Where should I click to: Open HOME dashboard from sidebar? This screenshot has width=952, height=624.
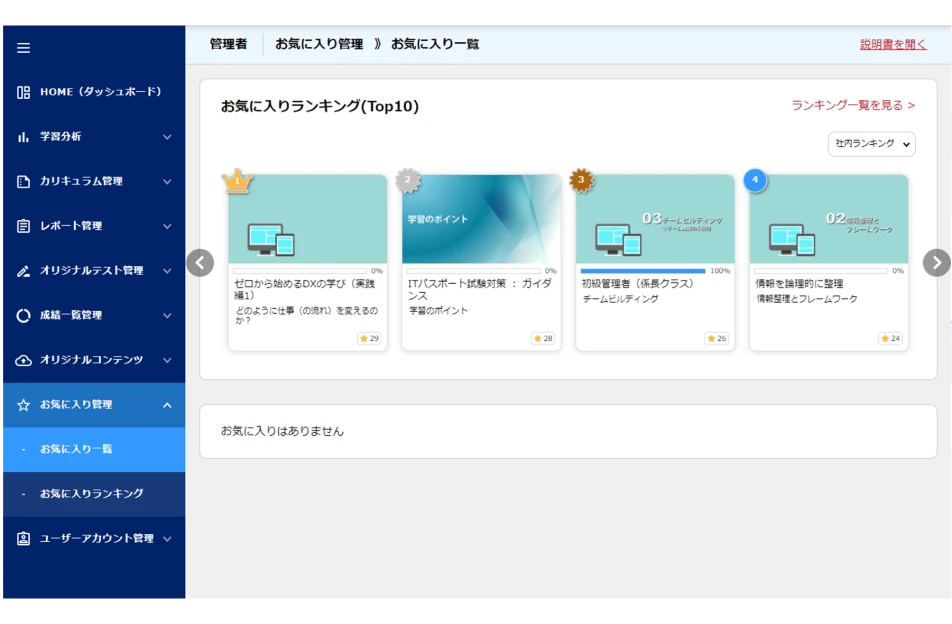pos(92,92)
